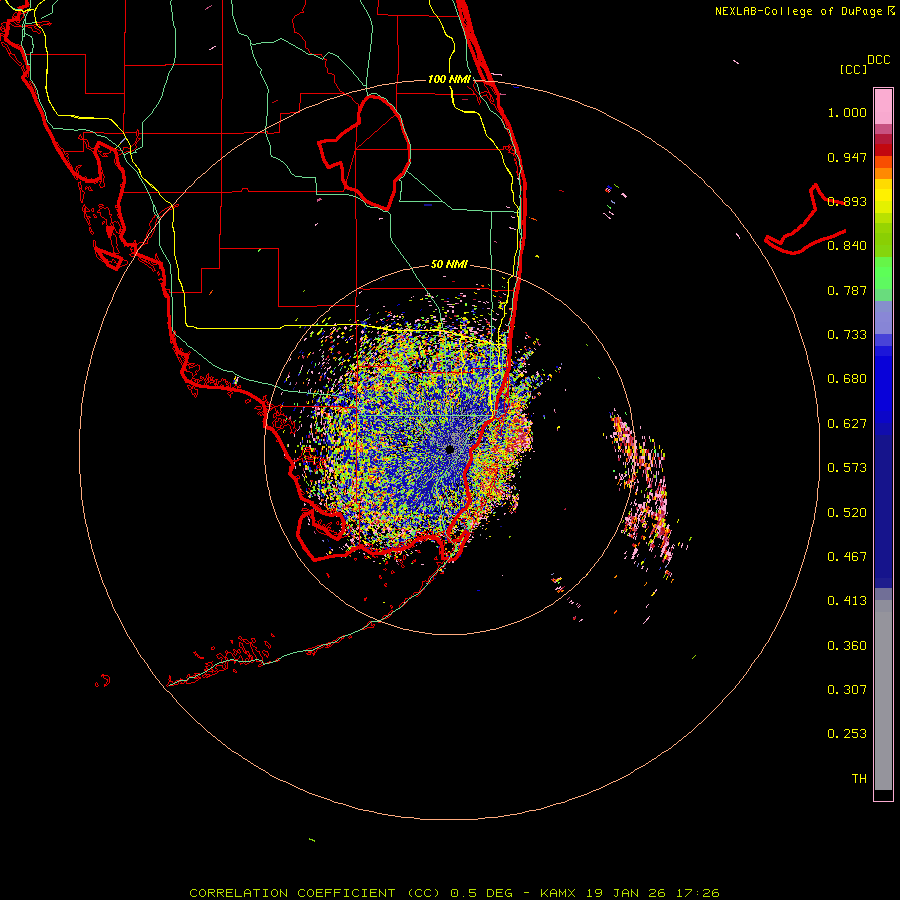Pick the bright green band on the colorbar
900x900 pixels.
[883, 273]
